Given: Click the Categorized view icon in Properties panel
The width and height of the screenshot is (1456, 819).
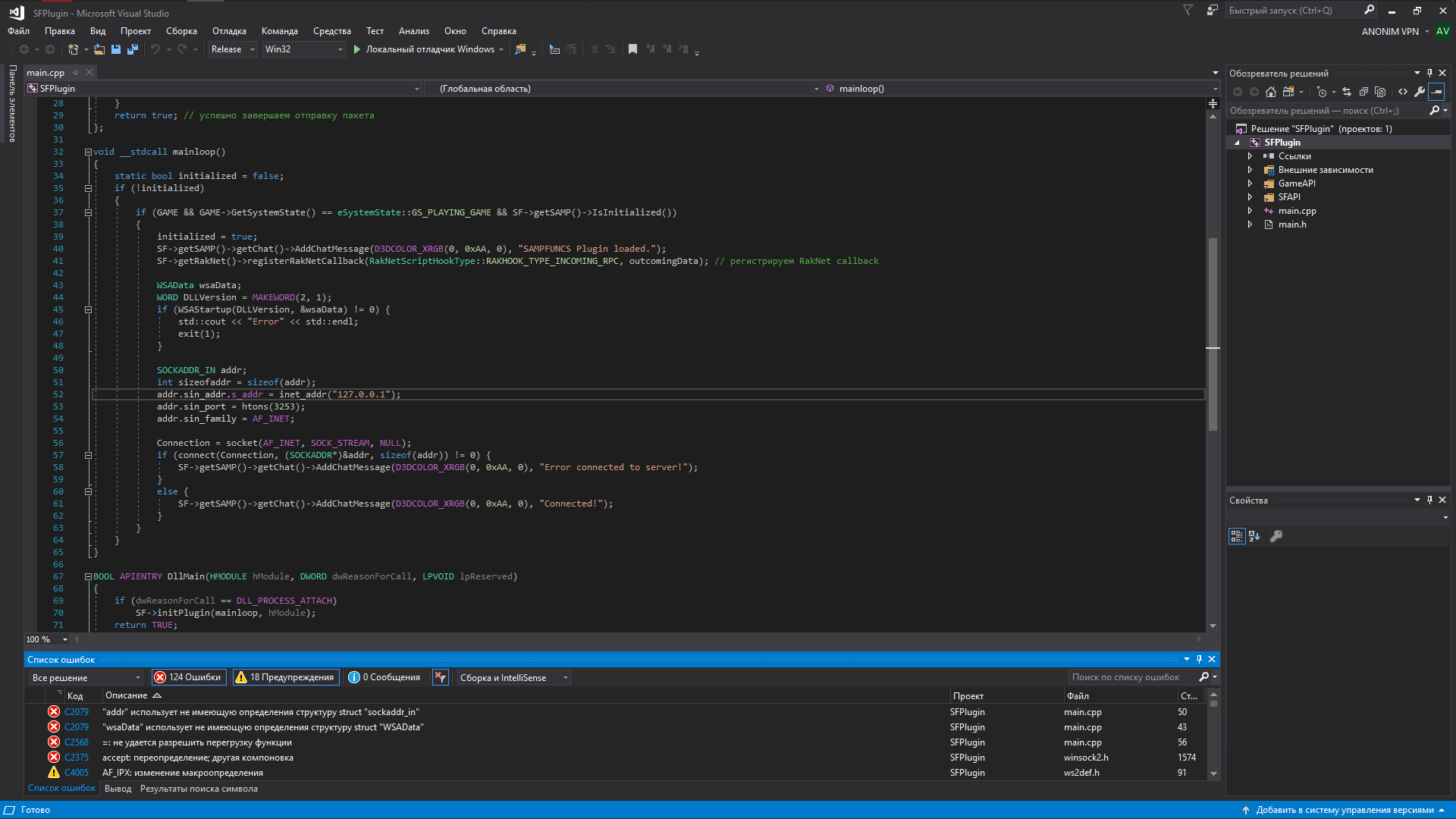Looking at the screenshot, I should (1237, 536).
